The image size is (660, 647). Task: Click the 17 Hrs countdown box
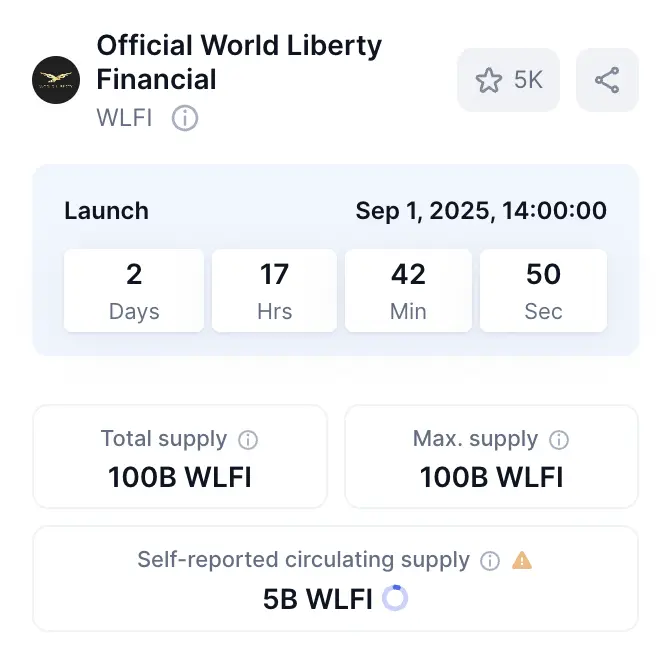(274, 290)
